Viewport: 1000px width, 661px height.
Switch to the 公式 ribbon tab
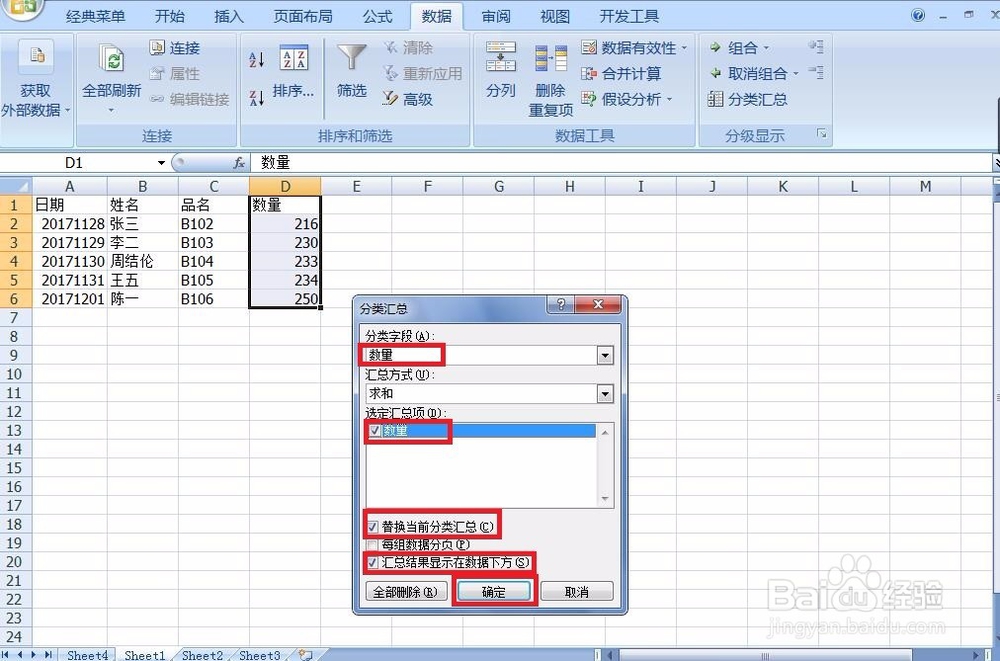[377, 15]
